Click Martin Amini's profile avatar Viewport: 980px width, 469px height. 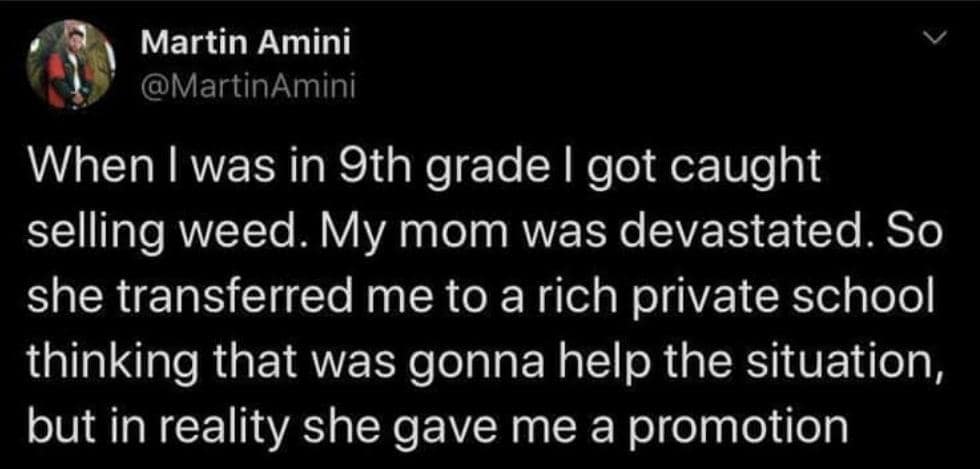pyautogui.click(x=65, y=66)
